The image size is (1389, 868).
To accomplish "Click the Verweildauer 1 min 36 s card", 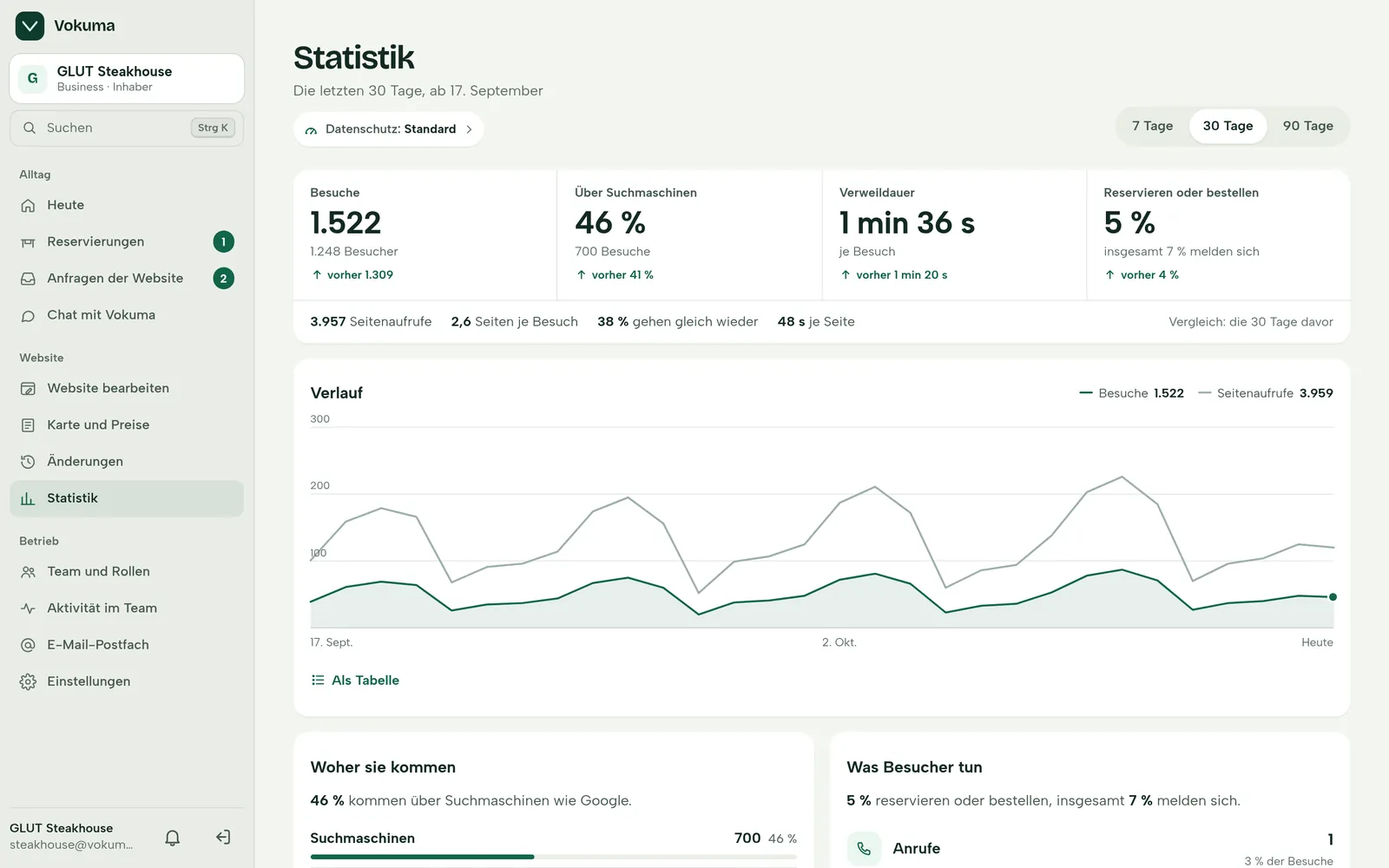I will tap(954, 234).
